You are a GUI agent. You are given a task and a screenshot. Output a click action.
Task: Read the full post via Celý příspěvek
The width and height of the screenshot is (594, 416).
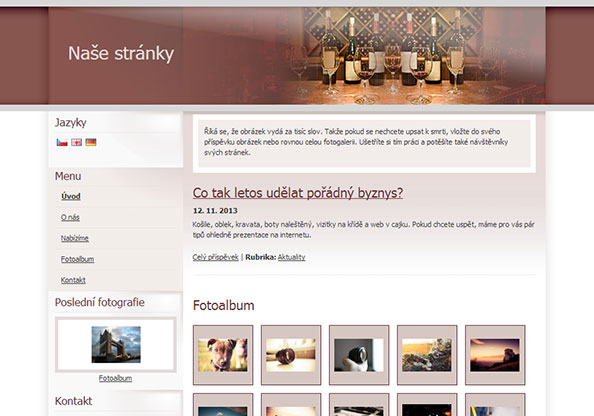point(216,257)
